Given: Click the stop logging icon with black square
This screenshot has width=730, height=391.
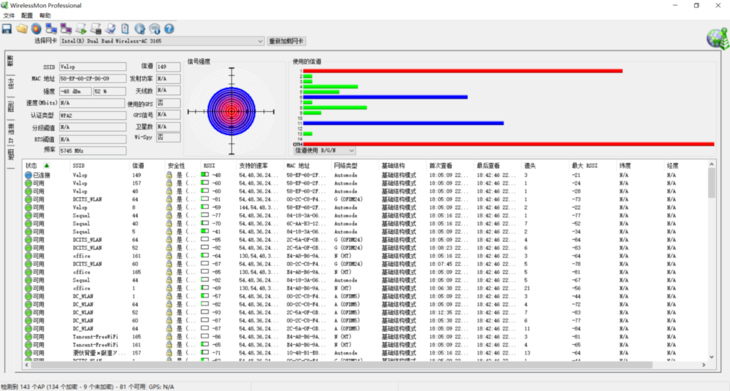Looking at the screenshot, I should (96, 29).
